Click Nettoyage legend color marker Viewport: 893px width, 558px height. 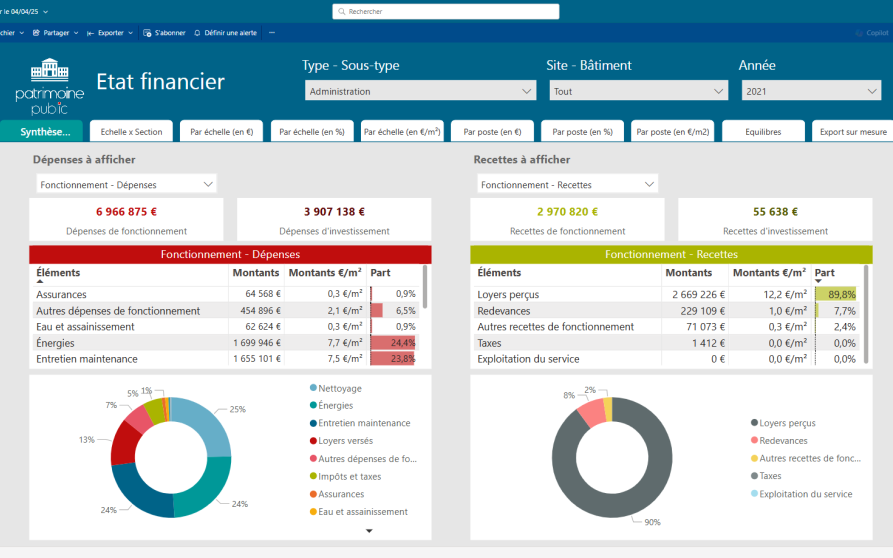point(313,388)
